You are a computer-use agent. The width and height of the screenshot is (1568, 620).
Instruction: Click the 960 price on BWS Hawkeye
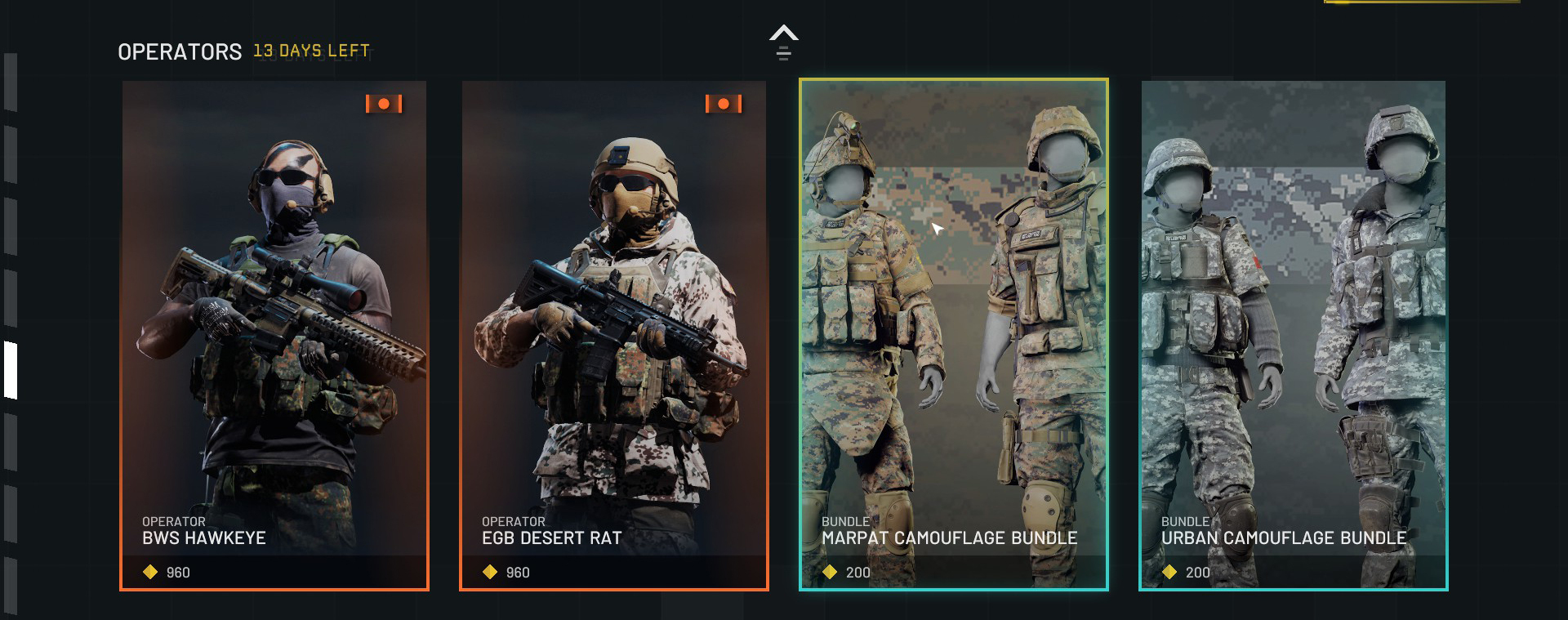point(178,573)
